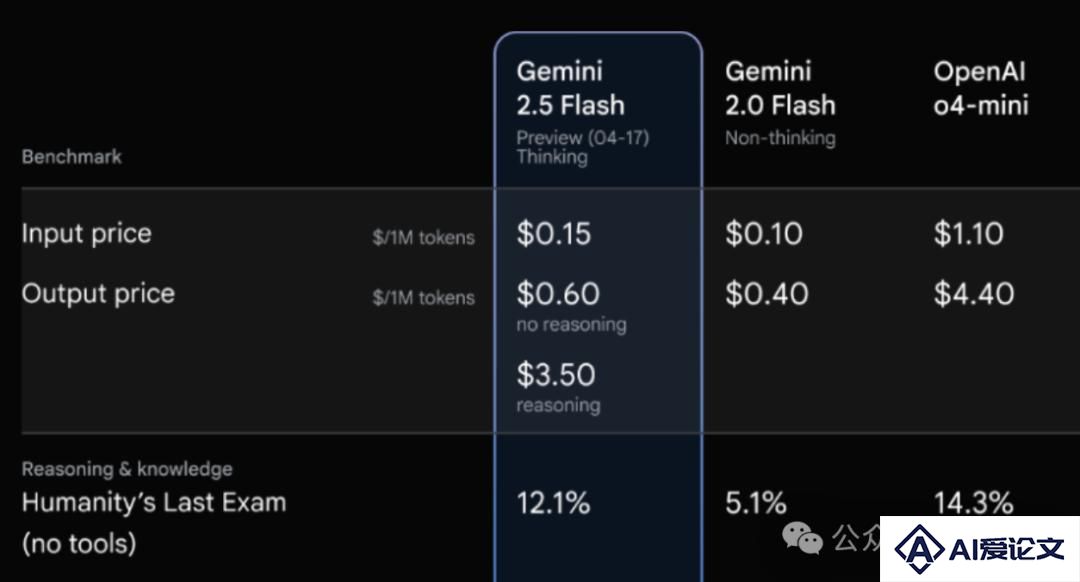The width and height of the screenshot is (1080, 582).
Task: Click the 5.1% Gemini 2.0 Flash score
Action: tap(755, 503)
